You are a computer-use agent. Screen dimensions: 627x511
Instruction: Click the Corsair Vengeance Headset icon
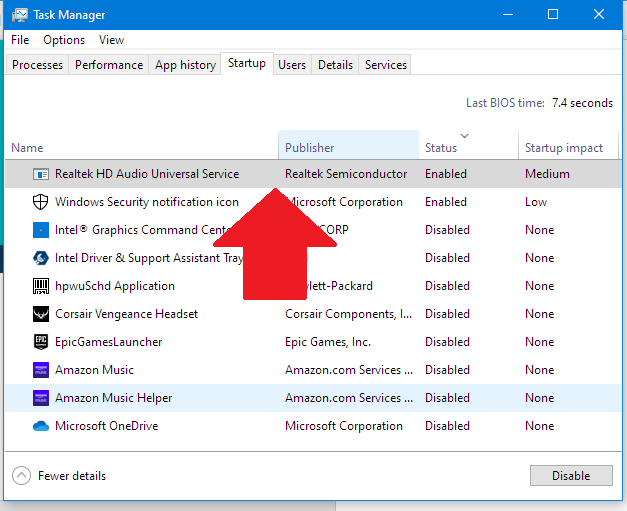click(x=41, y=314)
